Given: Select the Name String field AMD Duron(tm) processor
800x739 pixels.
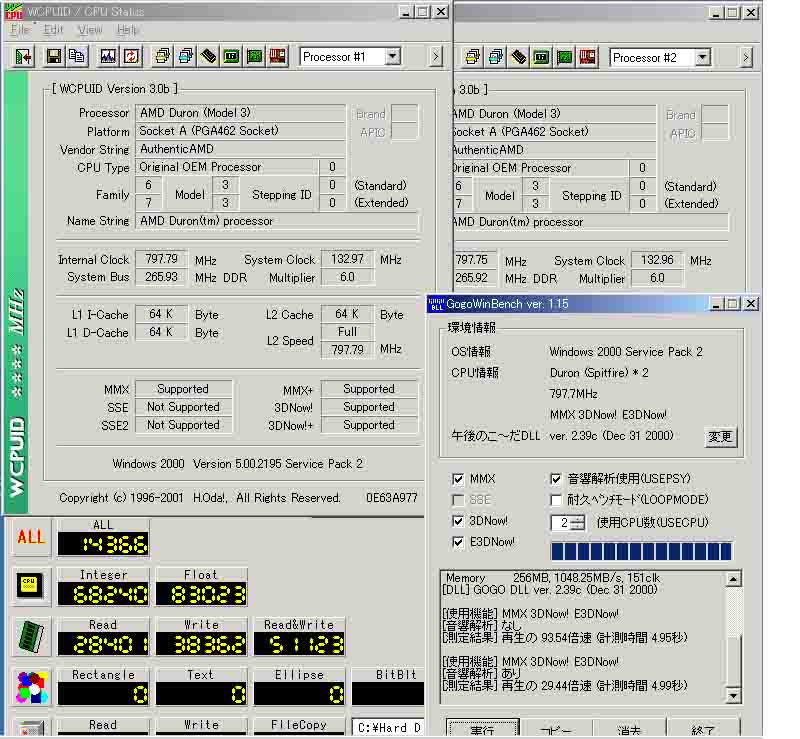Looking at the screenshot, I should 276,221.
